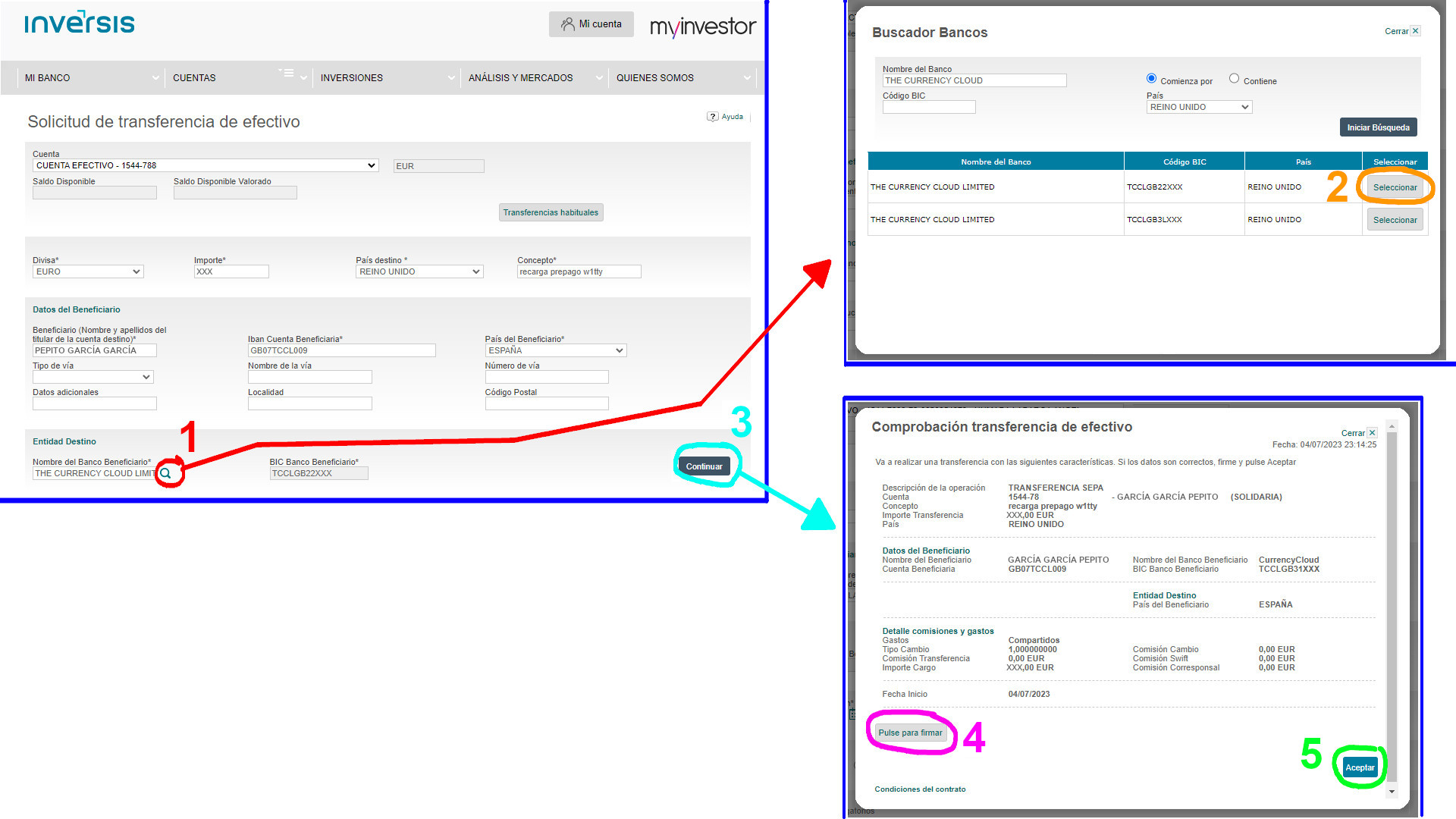This screenshot has width=1456, height=819.
Task: Select the bank with BIC TCCLGB3LXXX
Action: coord(1395,220)
